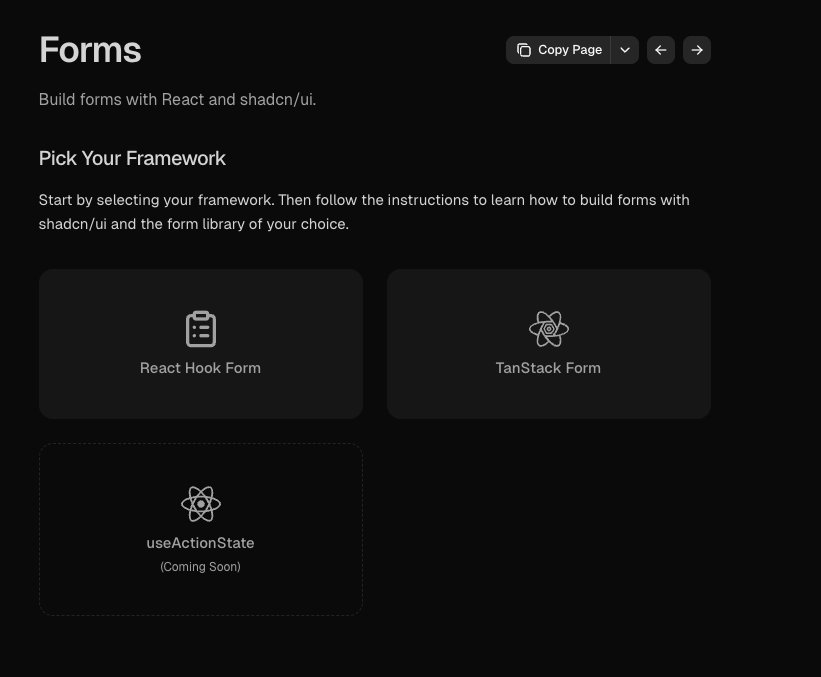Screen dimensions: 821x677
Task: Click the Forms page heading
Action: [x=90, y=50]
